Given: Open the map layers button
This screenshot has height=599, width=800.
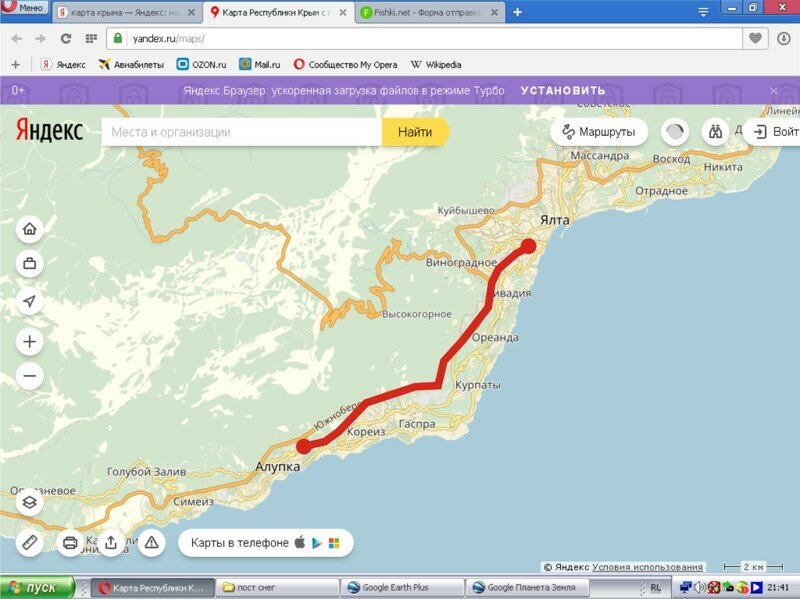Looking at the screenshot, I should (30, 503).
